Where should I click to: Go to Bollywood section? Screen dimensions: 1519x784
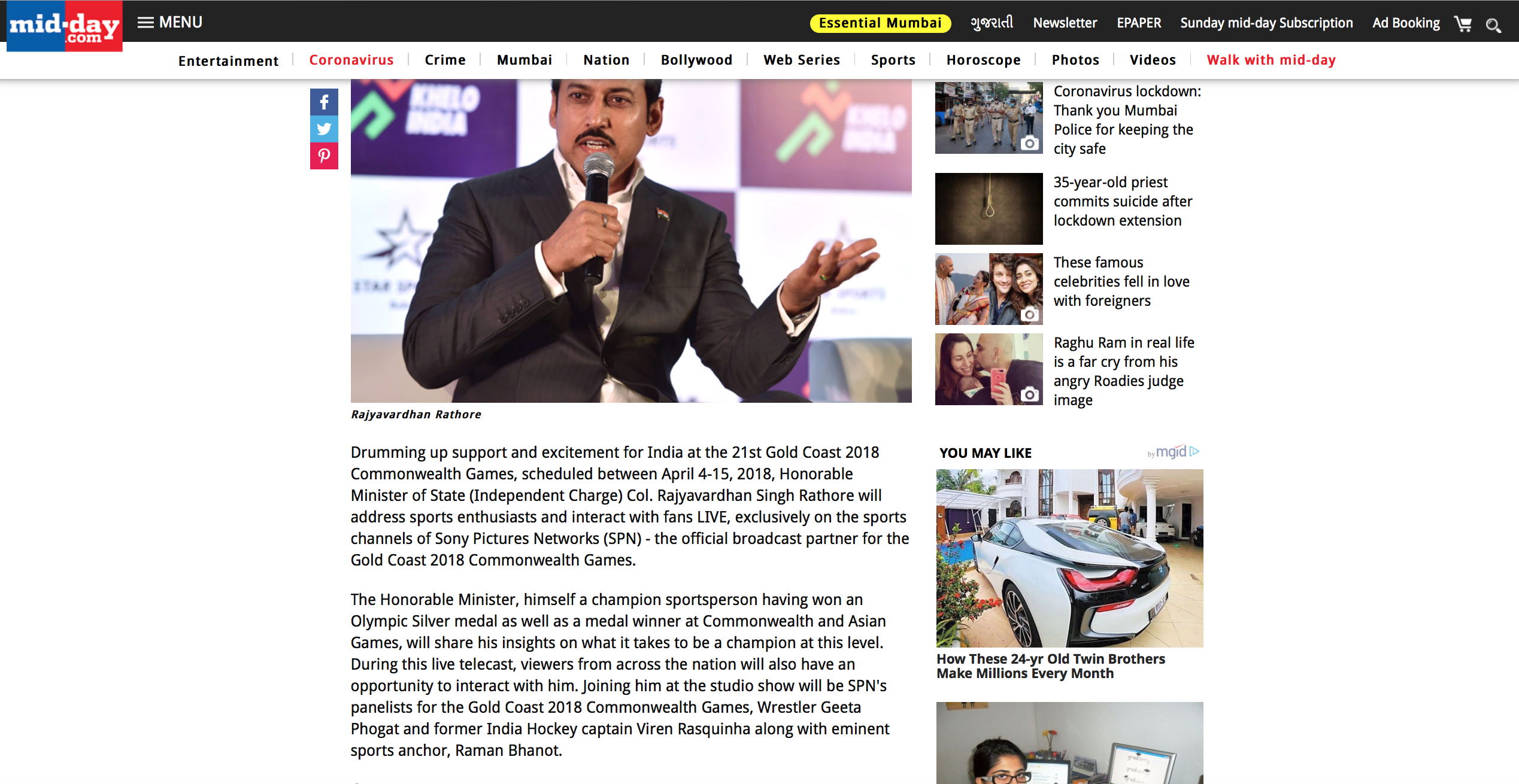696,60
